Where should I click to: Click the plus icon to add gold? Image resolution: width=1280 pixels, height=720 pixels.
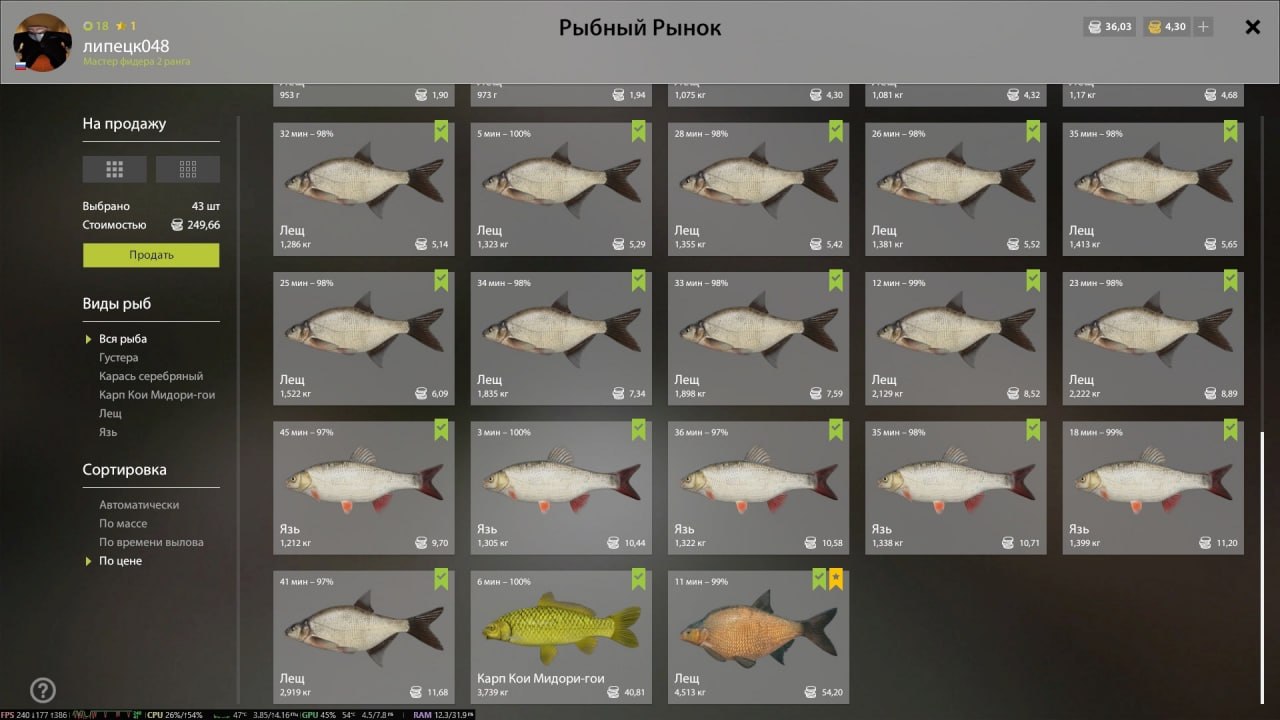(x=1203, y=27)
